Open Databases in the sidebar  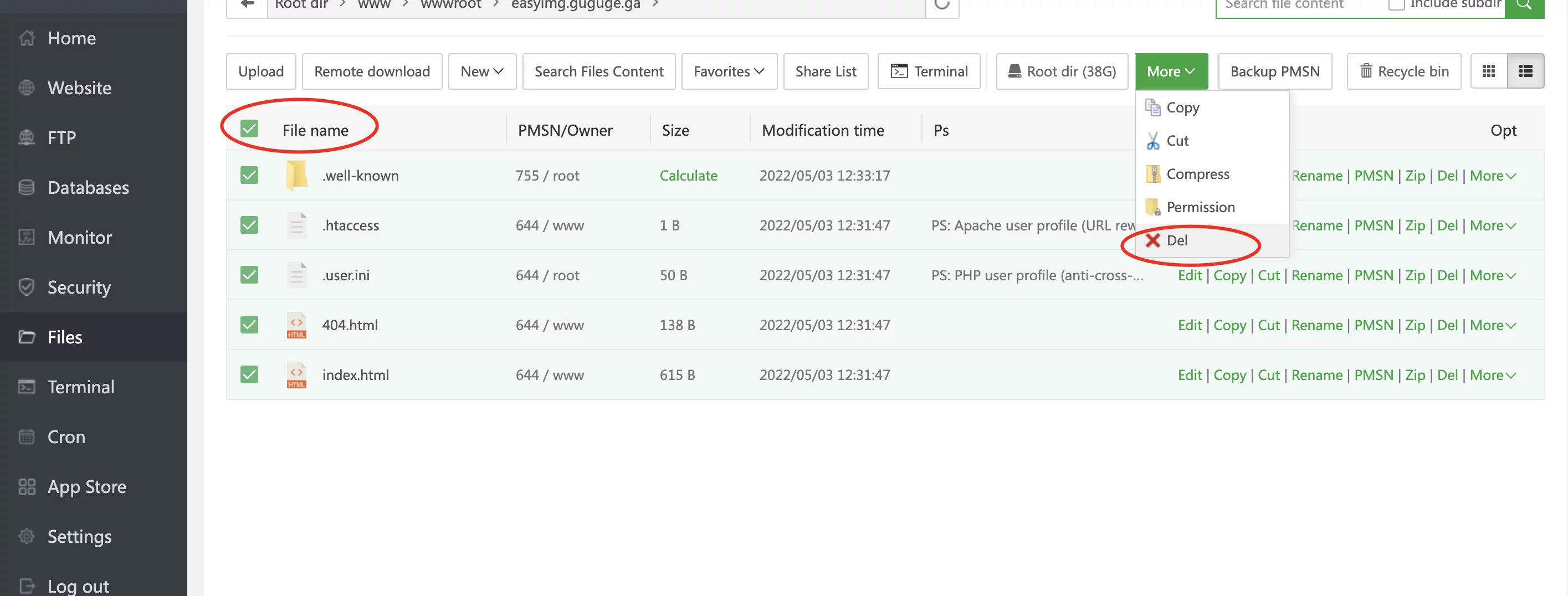88,188
